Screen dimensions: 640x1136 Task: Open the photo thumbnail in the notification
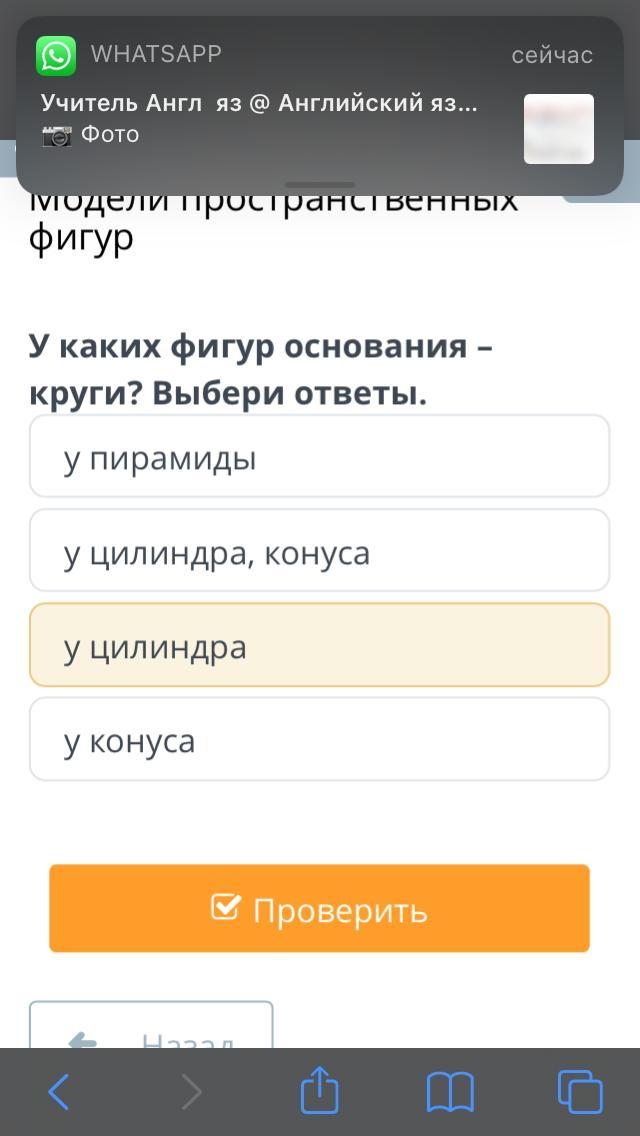pyautogui.click(x=558, y=129)
